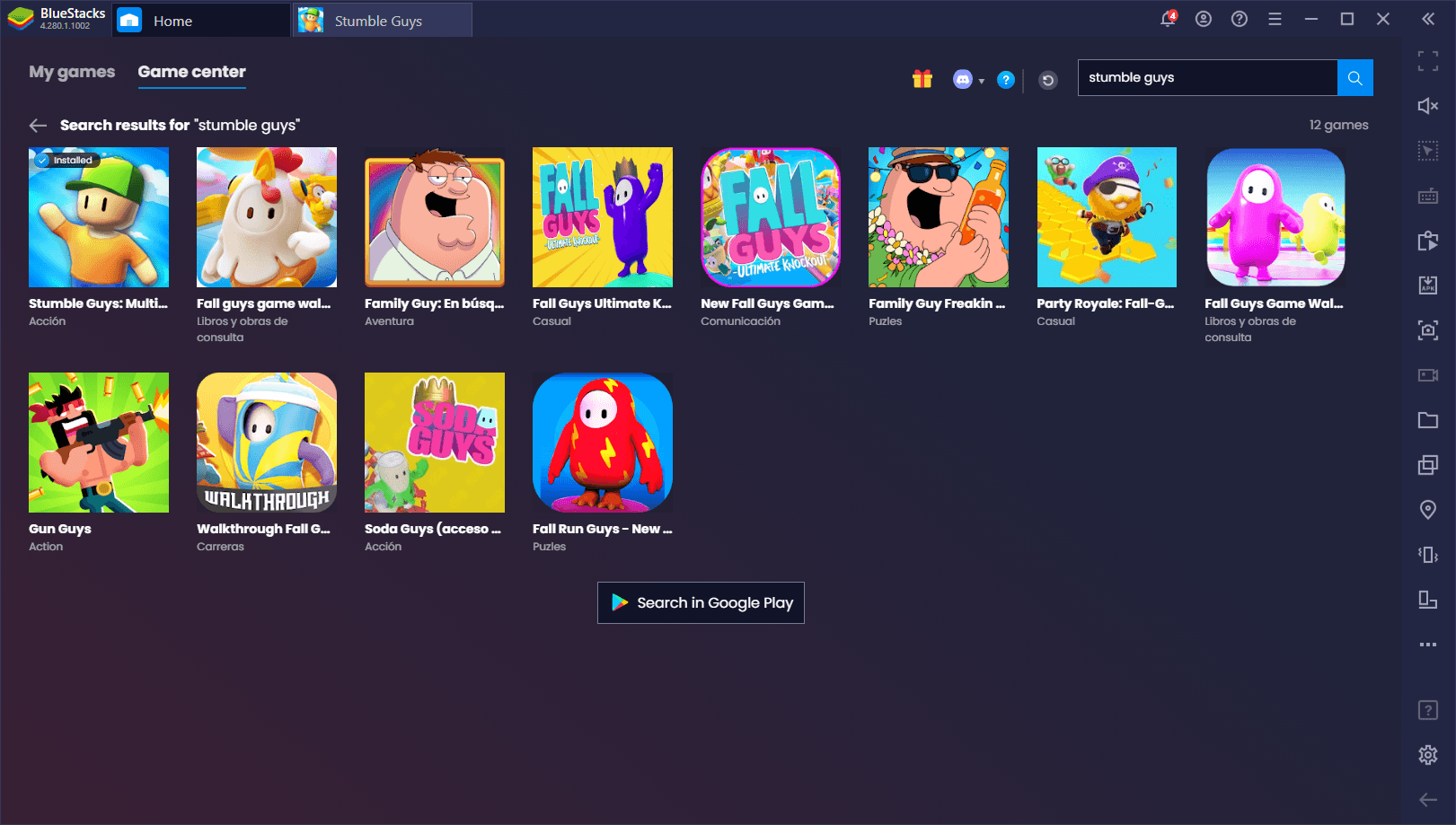This screenshot has width=1456, height=825.
Task: Refresh the Game center results
Action: click(1047, 80)
